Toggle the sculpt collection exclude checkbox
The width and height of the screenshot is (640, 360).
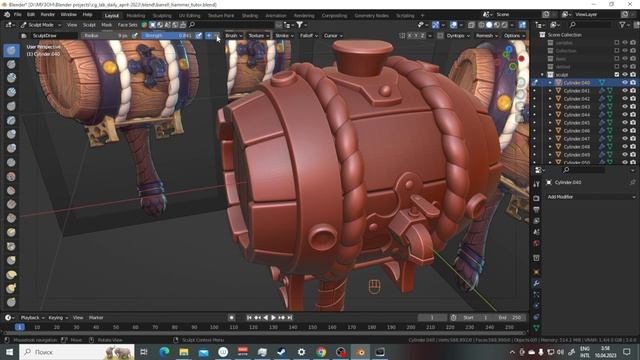click(x=617, y=75)
